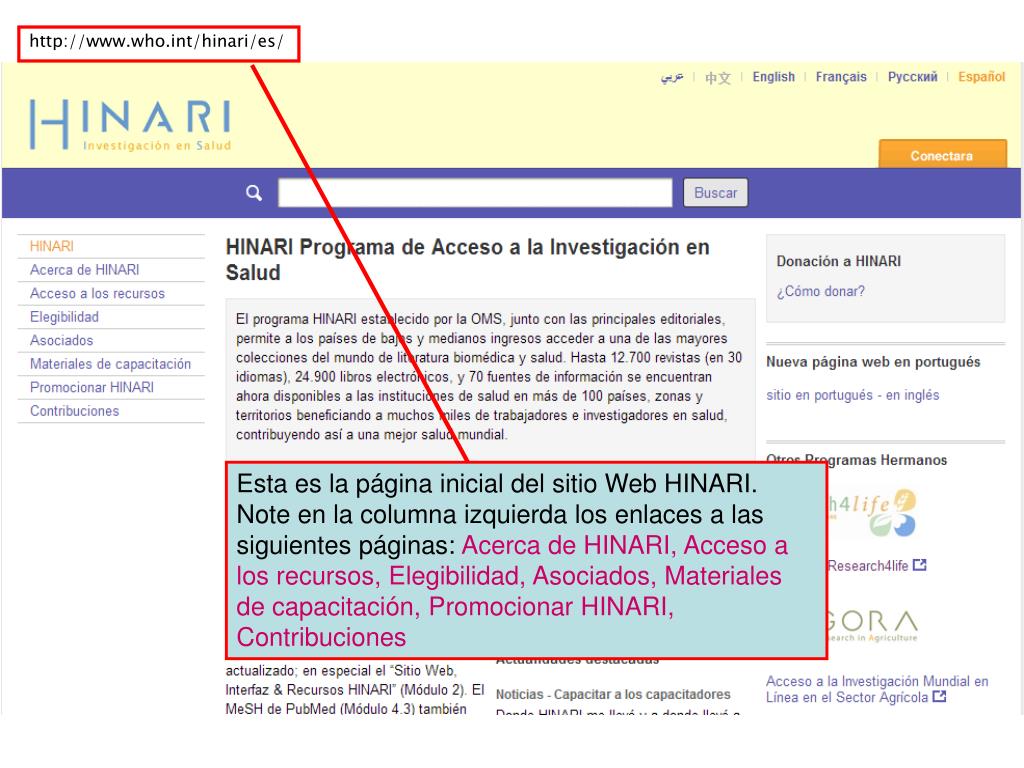Open HINARI in the left menu
The width and height of the screenshot is (1024, 768).
pos(52,246)
